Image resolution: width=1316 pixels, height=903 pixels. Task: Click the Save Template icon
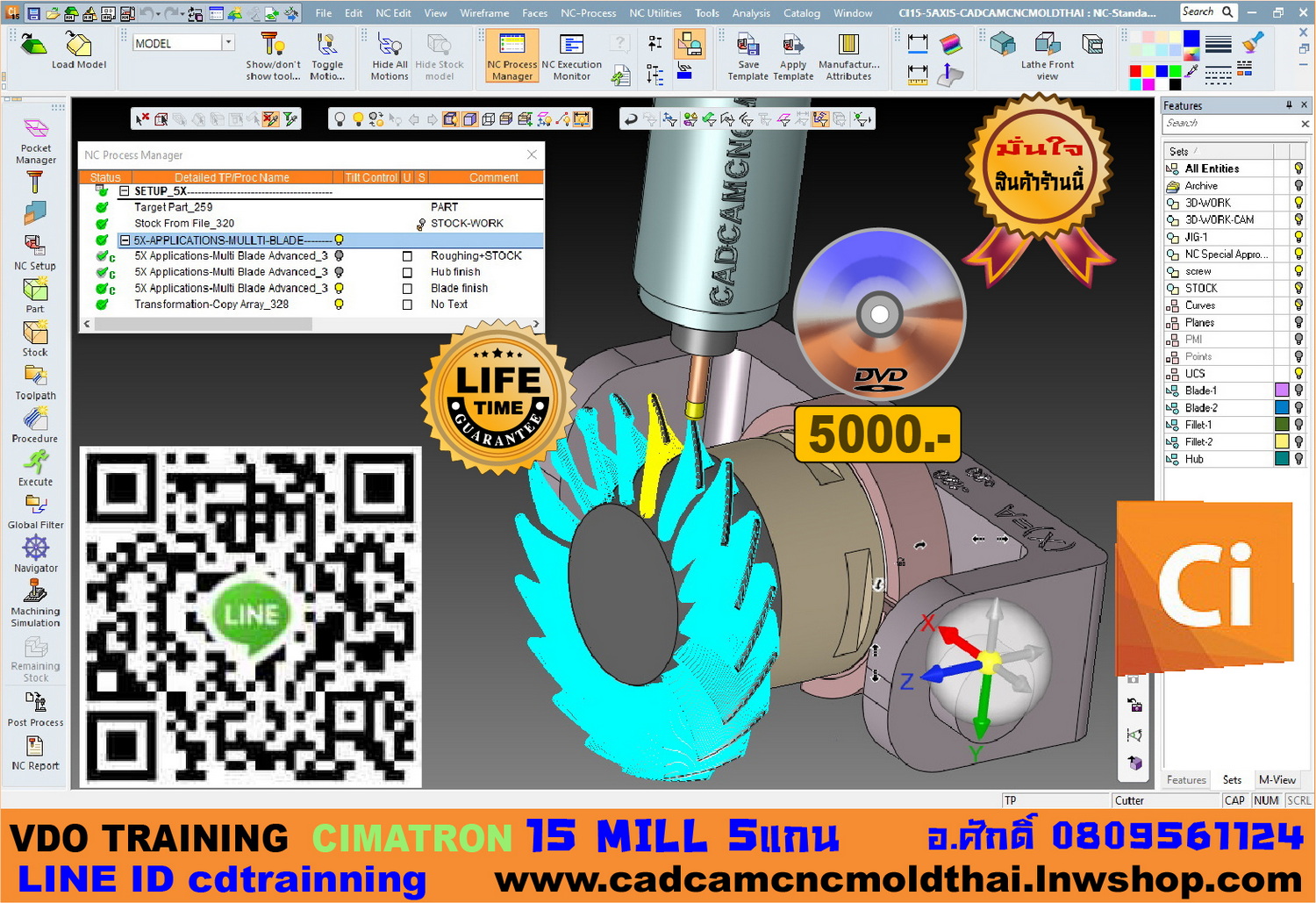click(x=747, y=57)
